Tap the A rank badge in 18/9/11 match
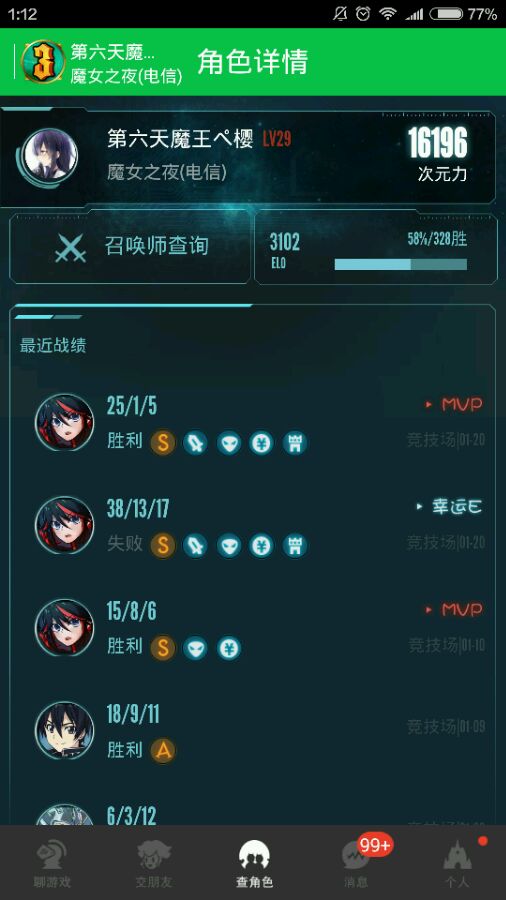The width and height of the screenshot is (506, 900). [163, 751]
